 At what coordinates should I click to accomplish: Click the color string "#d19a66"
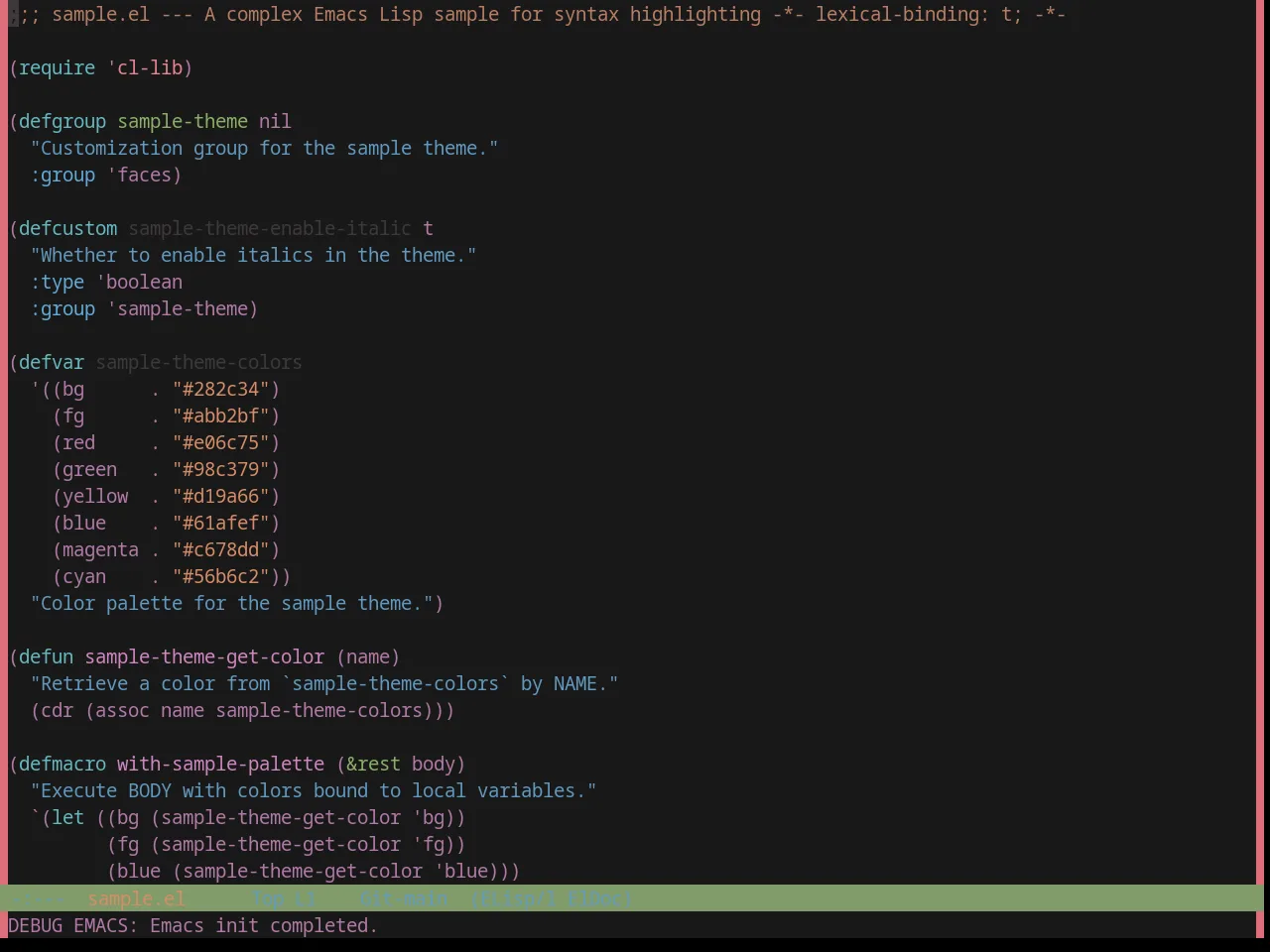point(221,496)
